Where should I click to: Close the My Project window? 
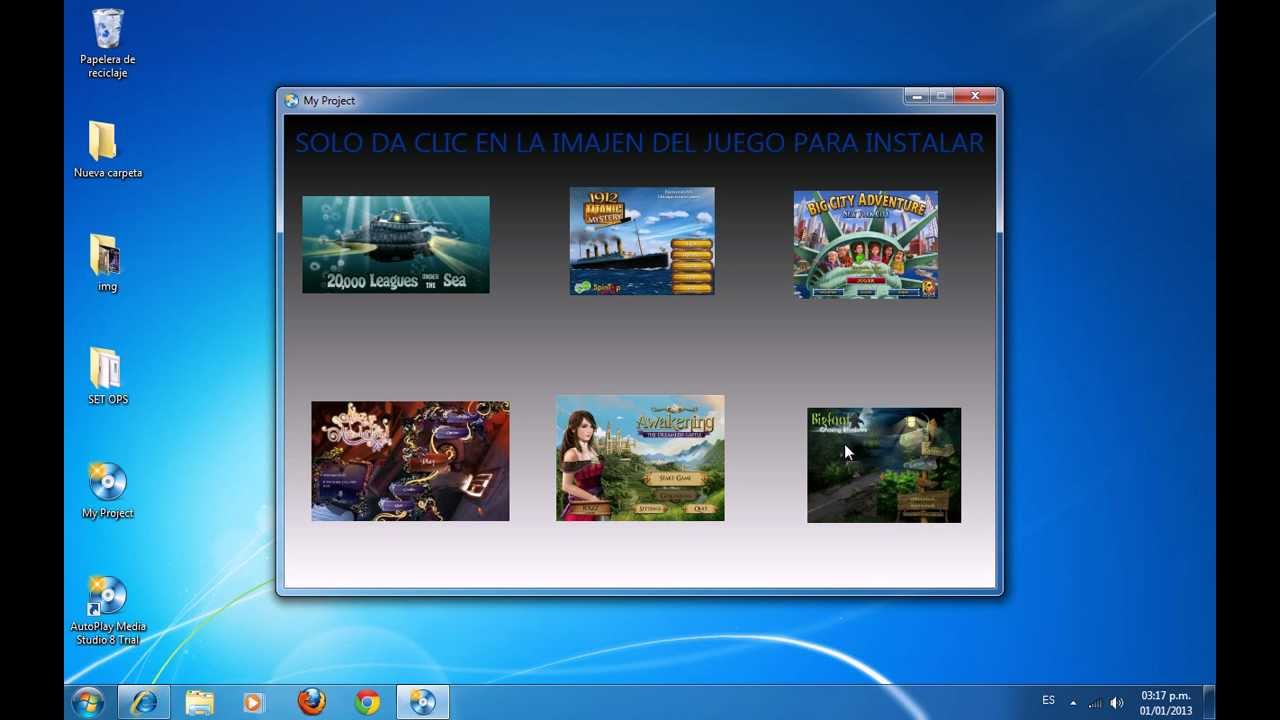[x=975, y=96]
